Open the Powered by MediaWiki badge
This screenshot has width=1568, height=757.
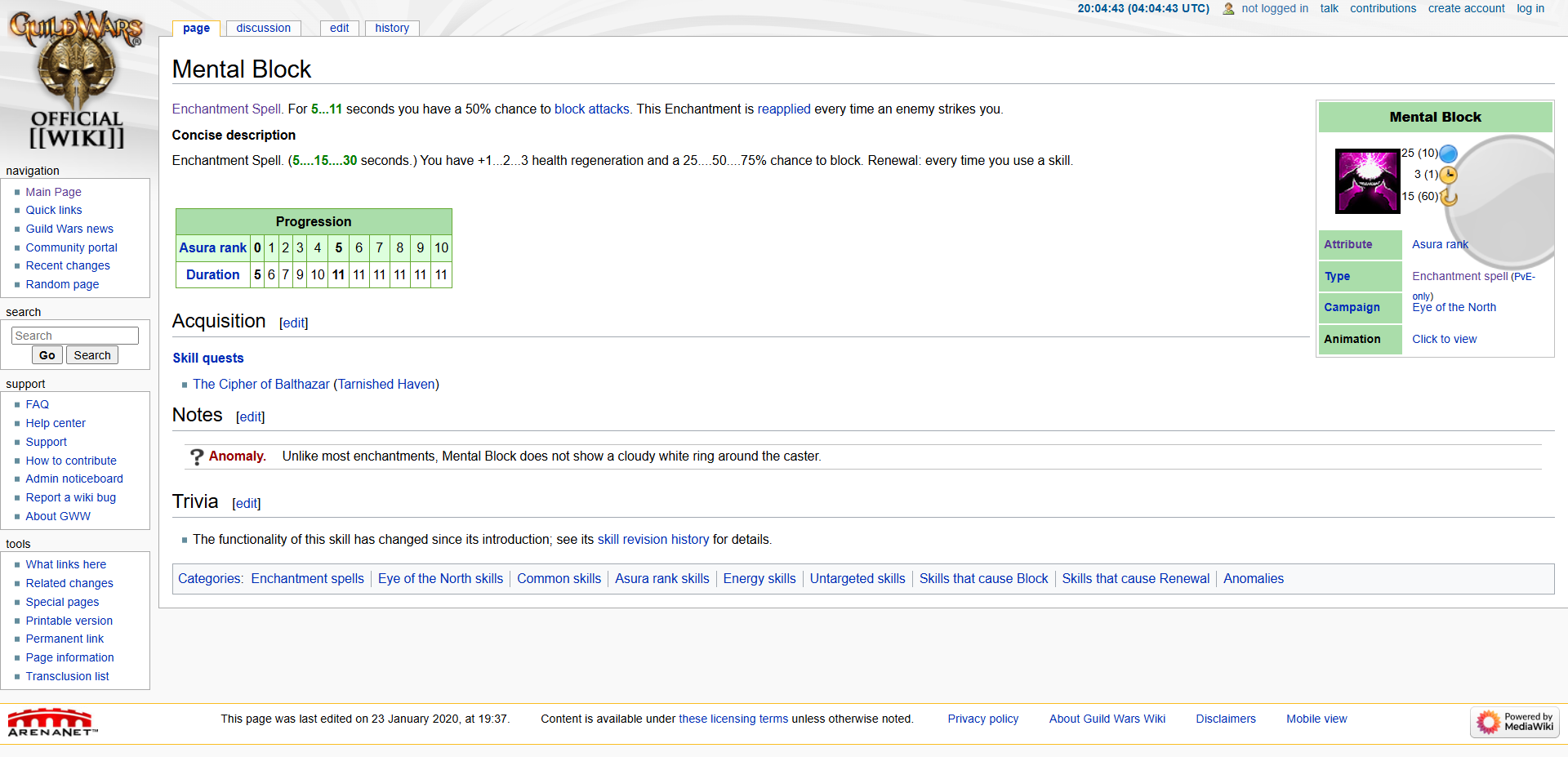tap(1515, 722)
